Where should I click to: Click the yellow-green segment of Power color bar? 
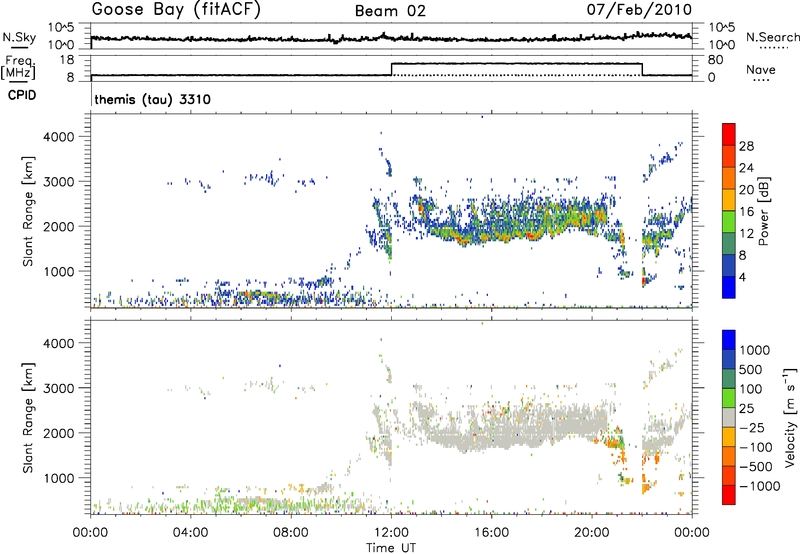[729, 222]
